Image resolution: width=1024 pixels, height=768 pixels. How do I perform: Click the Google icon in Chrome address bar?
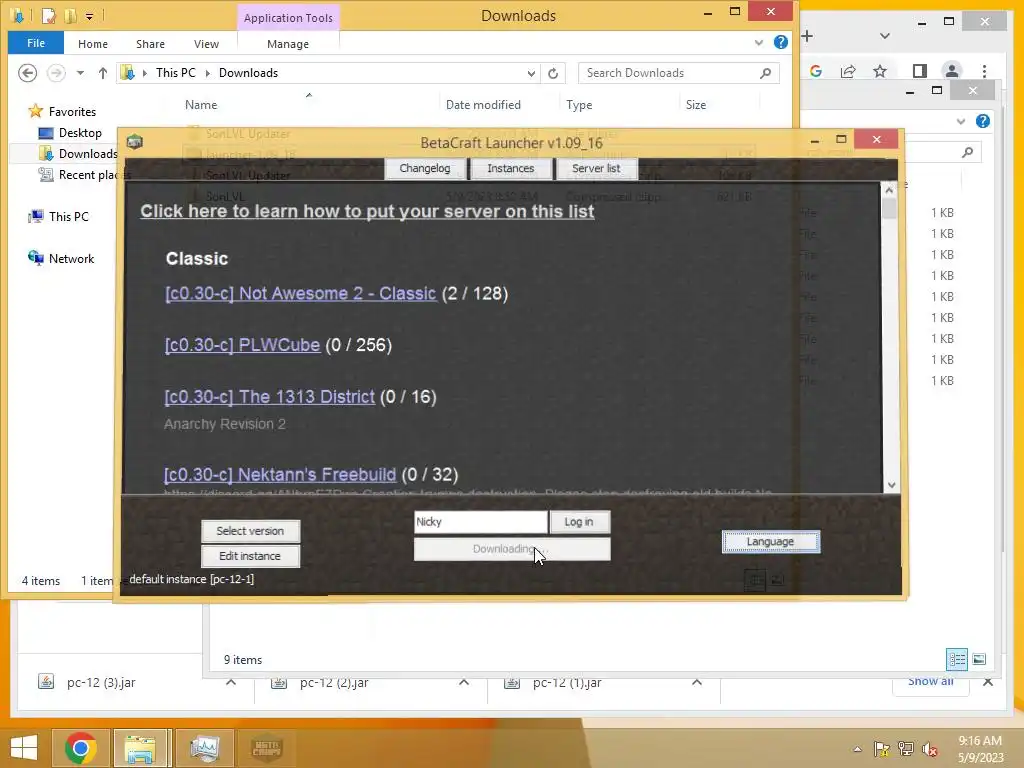coord(816,71)
